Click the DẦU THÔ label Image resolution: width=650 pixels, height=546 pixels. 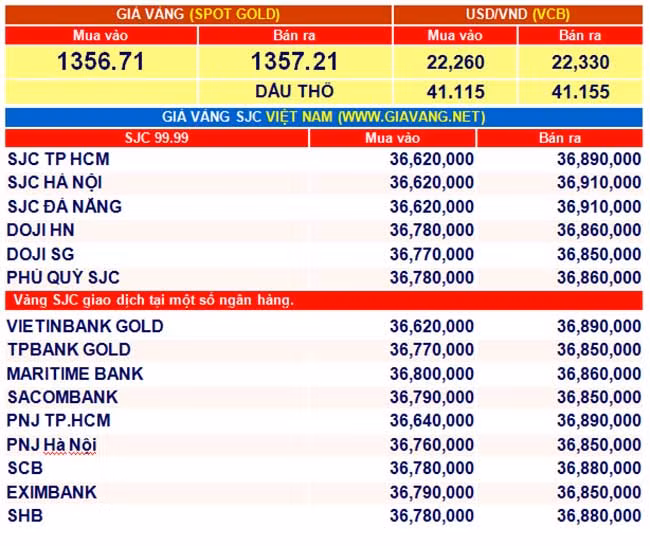[294, 91]
